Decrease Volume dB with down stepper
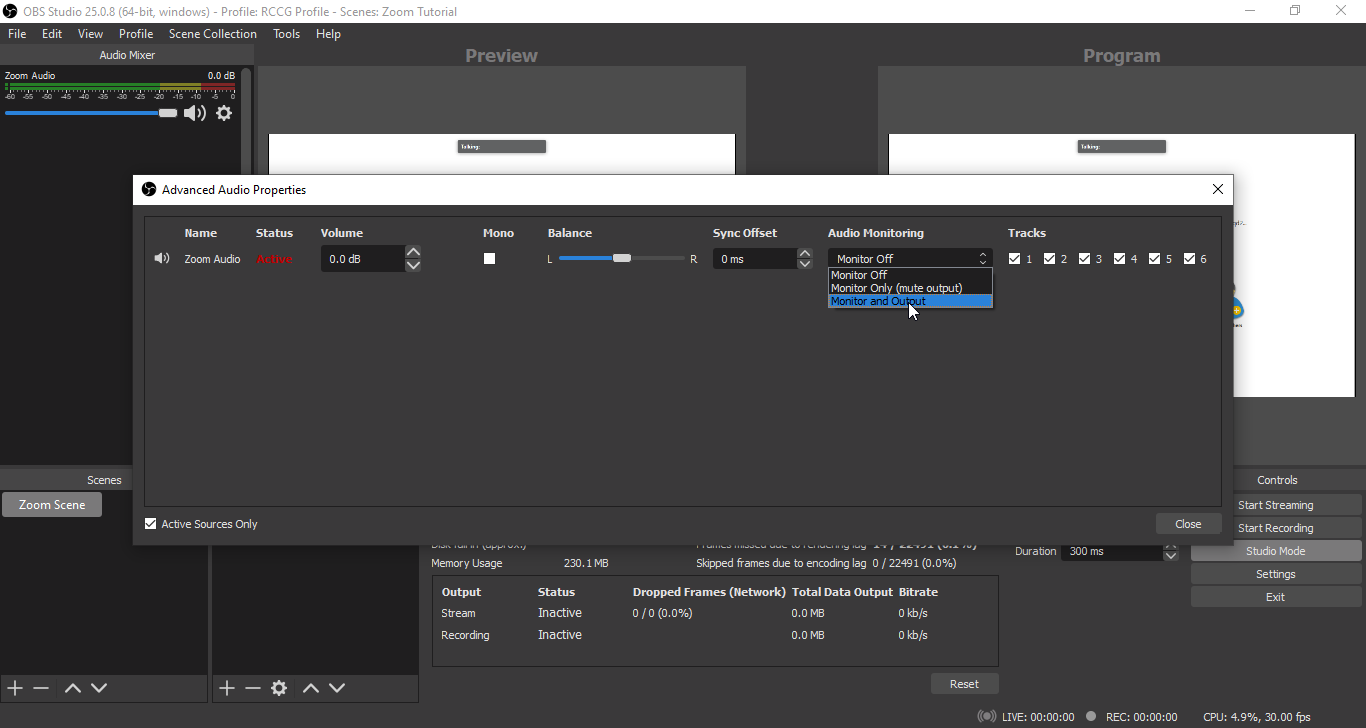1366x728 pixels. (x=413, y=265)
